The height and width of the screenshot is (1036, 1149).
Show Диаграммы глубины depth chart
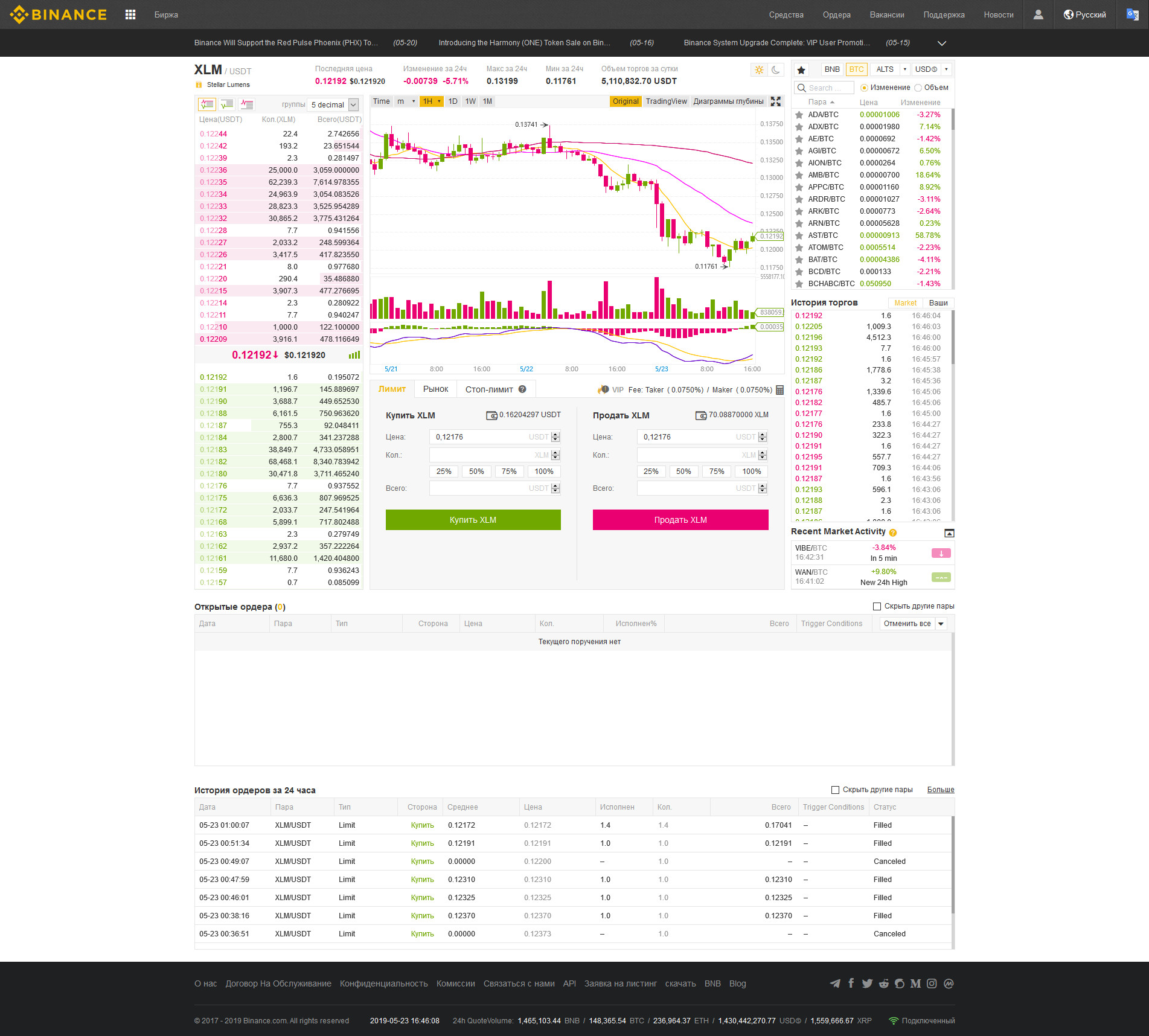(728, 101)
